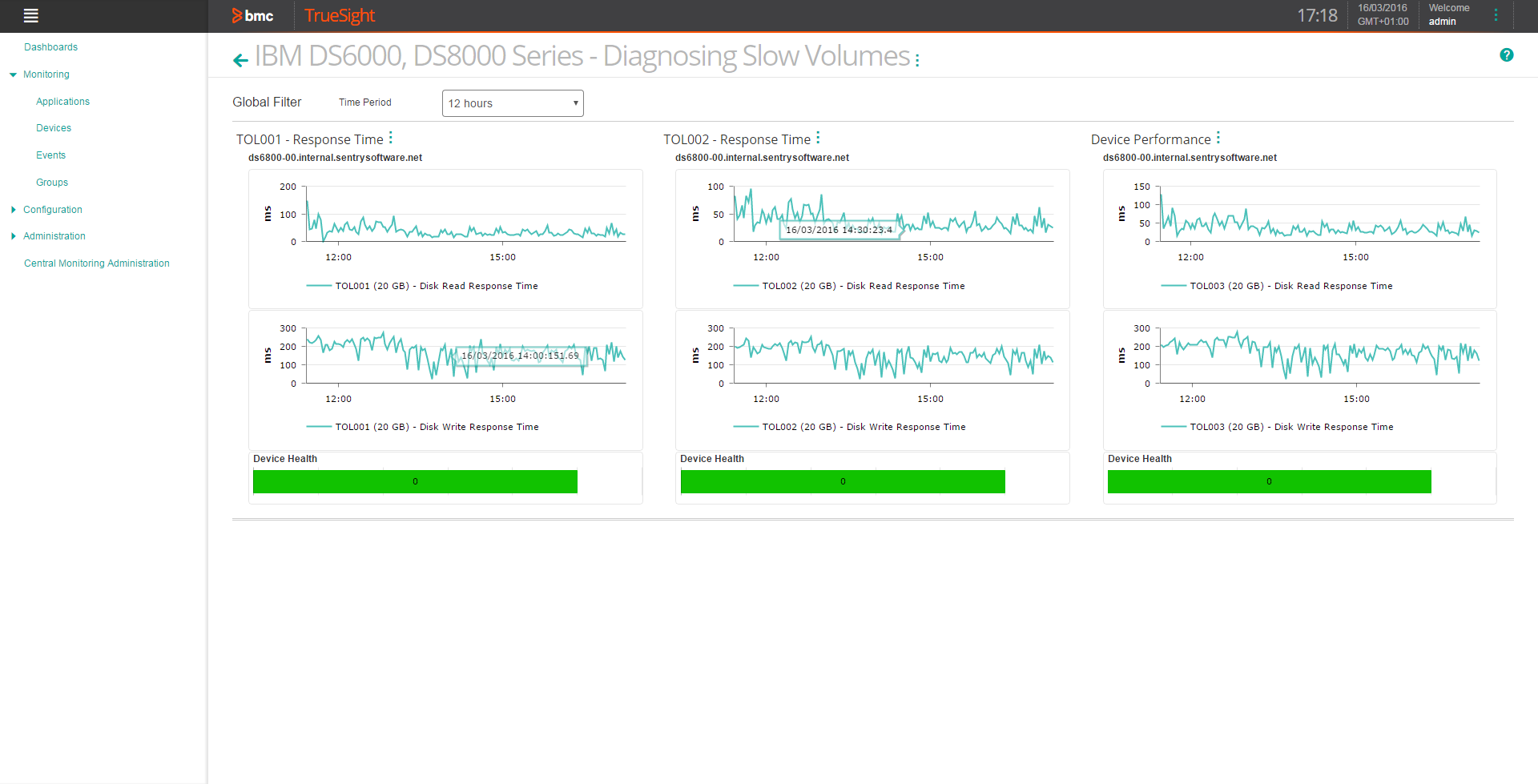Screen dimensions: 1538x784
Task: Toggle TOL003 Disk Read Response Time legend
Action: pyautogui.click(x=1277, y=286)
